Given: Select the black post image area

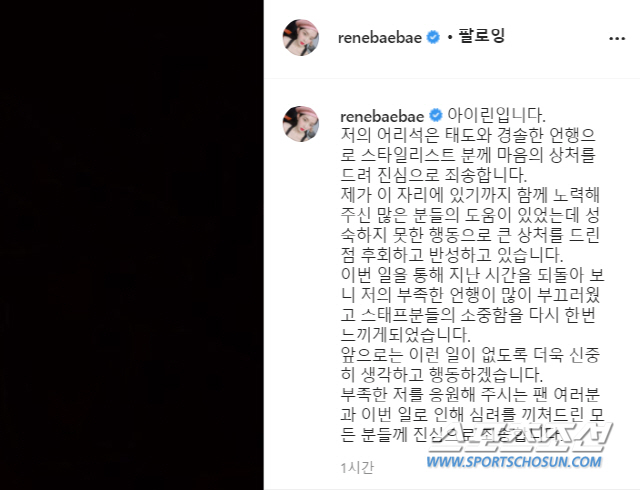Looking at the screenshot, I should click(131, 245).
